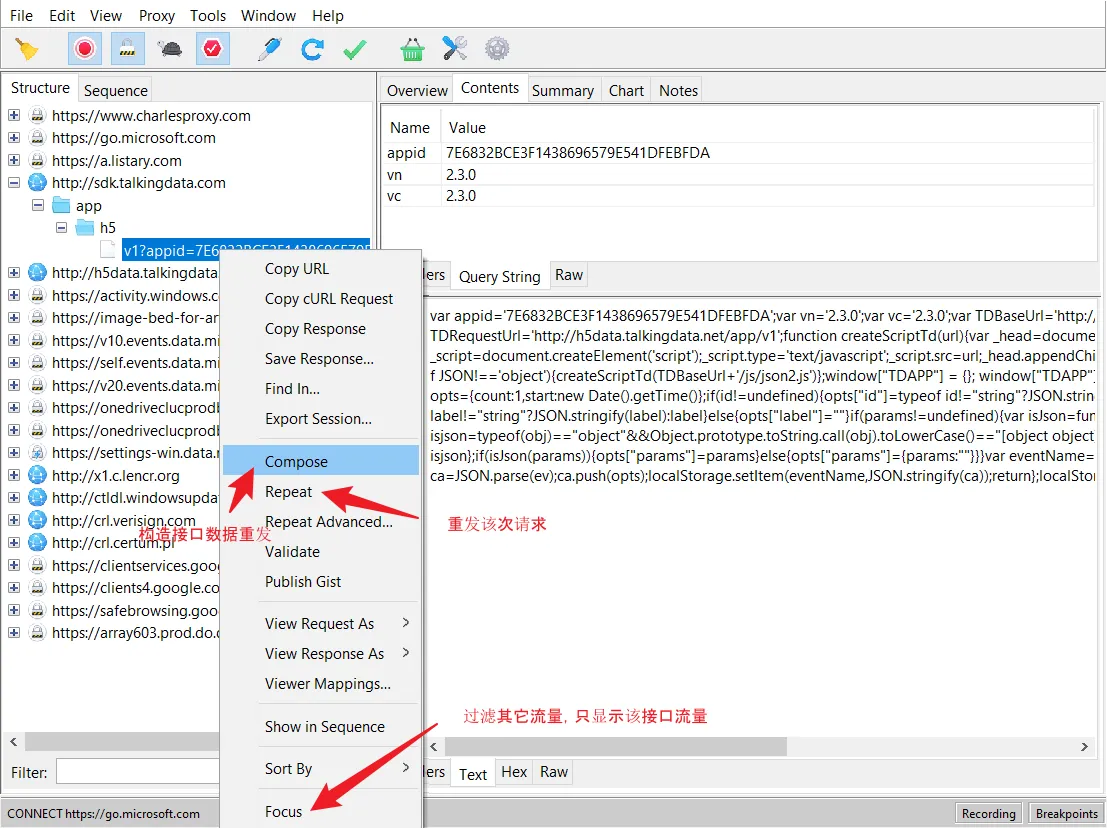Image resolution: width=1107 pixels, height=828 pixels.
Task: Click the lock icon for https://a.listary.com
Action: click(x=37, y=160)
